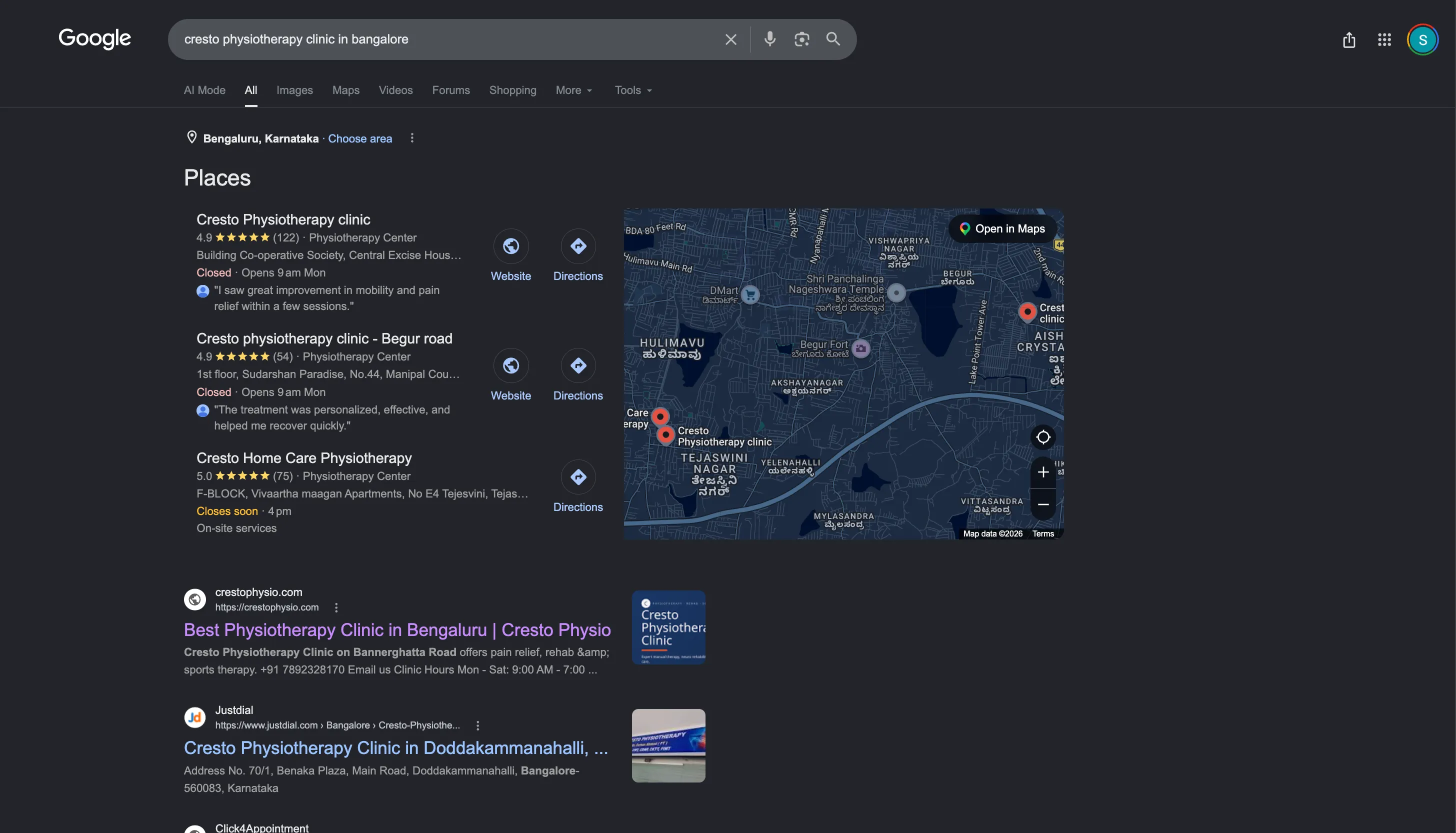This screenshot has height=833, width=1456.
Task: Click the my-location target icon on map
Action: tap(1043, 437)
